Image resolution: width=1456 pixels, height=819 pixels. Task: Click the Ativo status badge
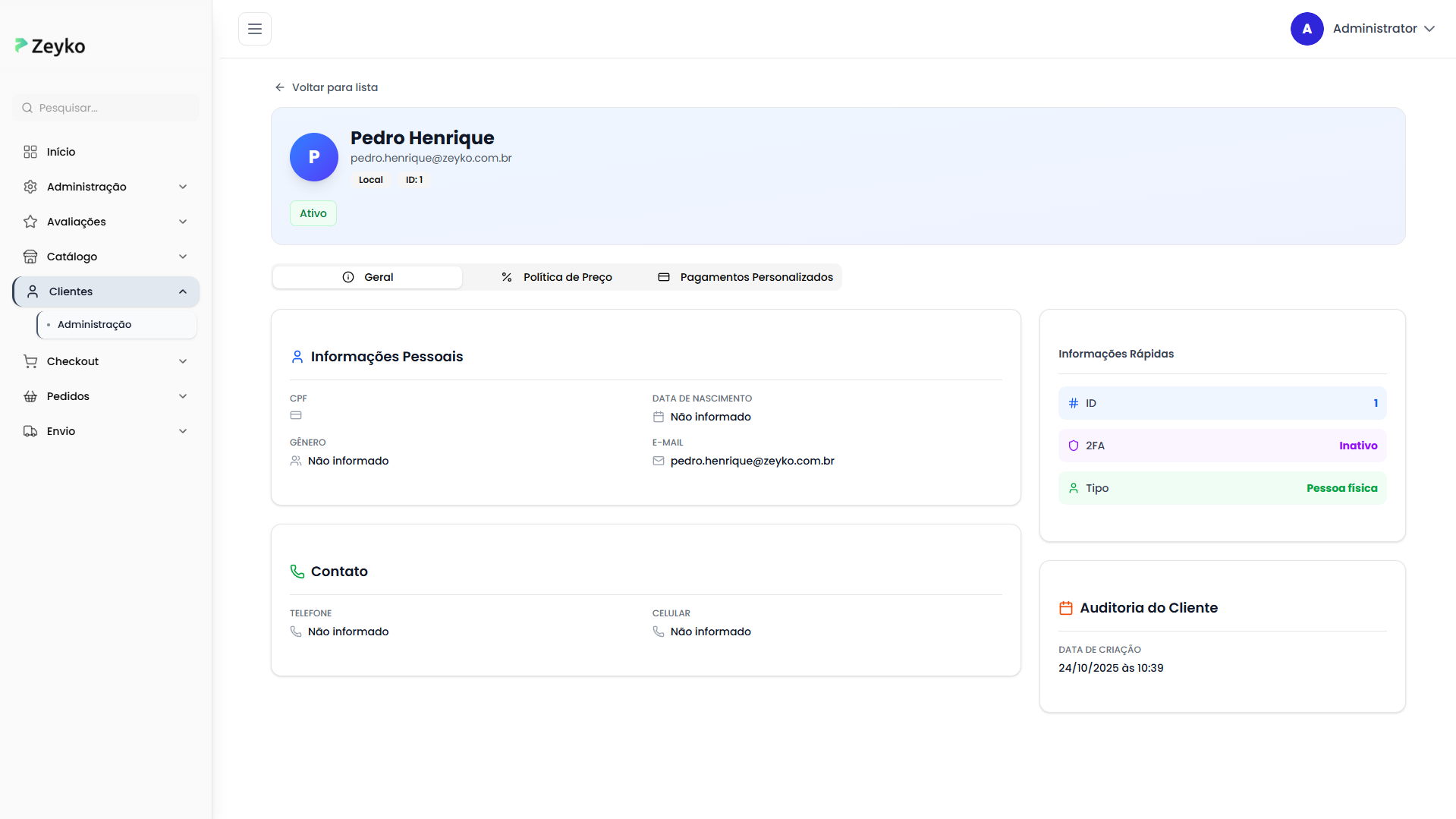pos(313,213)
